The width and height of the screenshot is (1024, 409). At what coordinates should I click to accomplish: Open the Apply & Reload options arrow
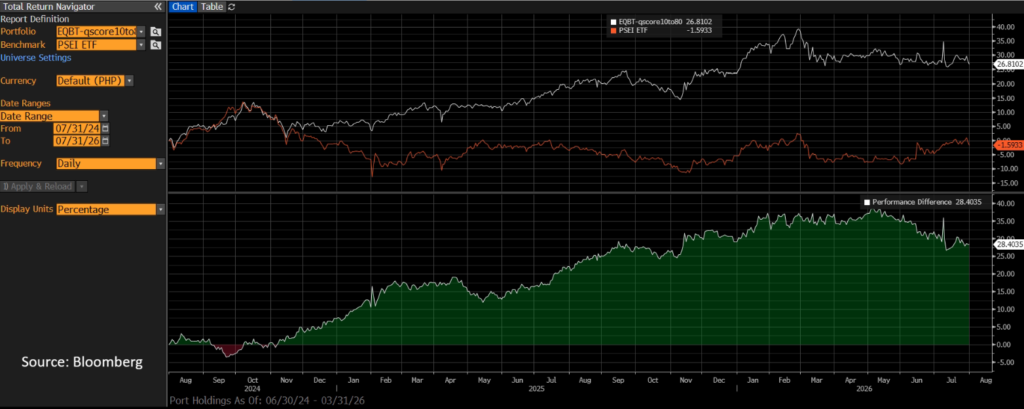click(x=81, y=186)
